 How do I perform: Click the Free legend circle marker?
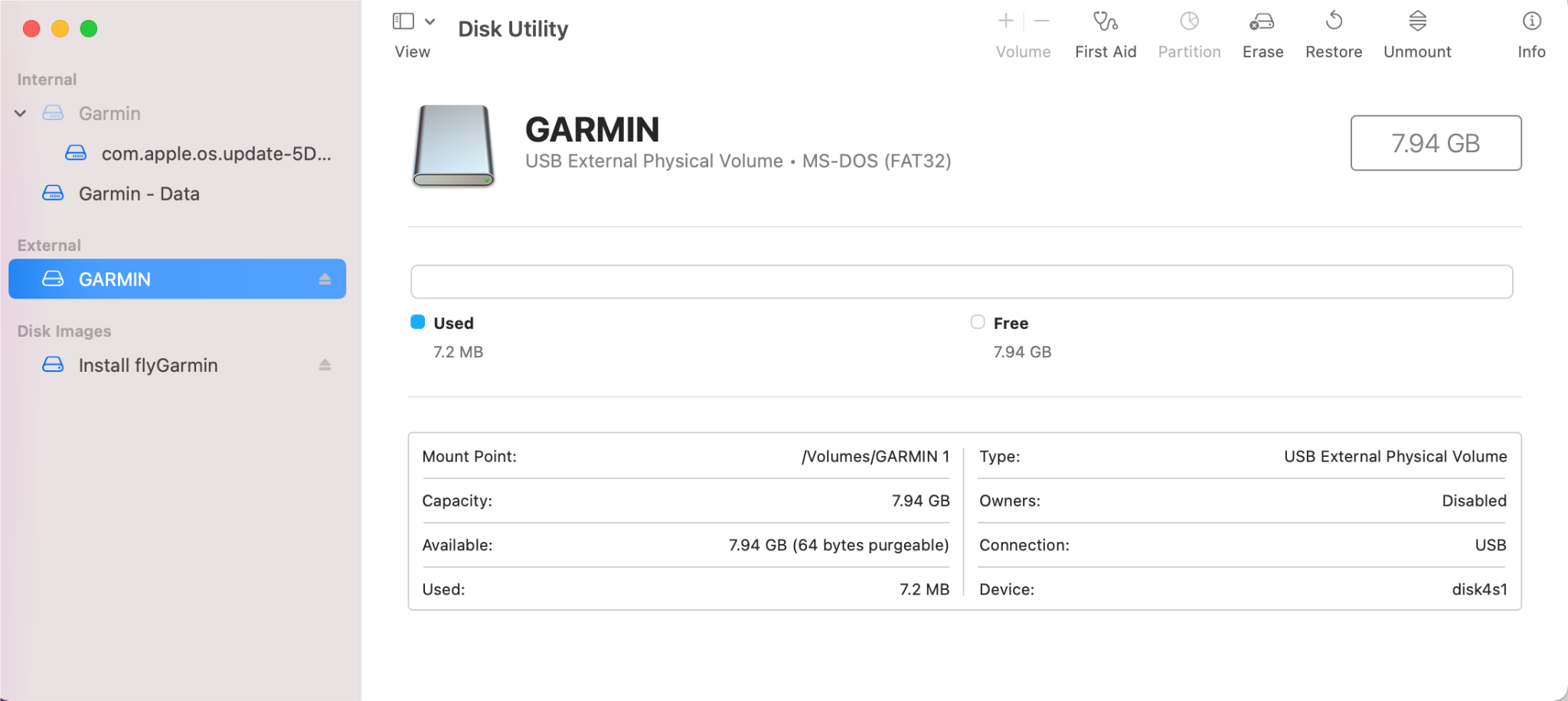977,322
